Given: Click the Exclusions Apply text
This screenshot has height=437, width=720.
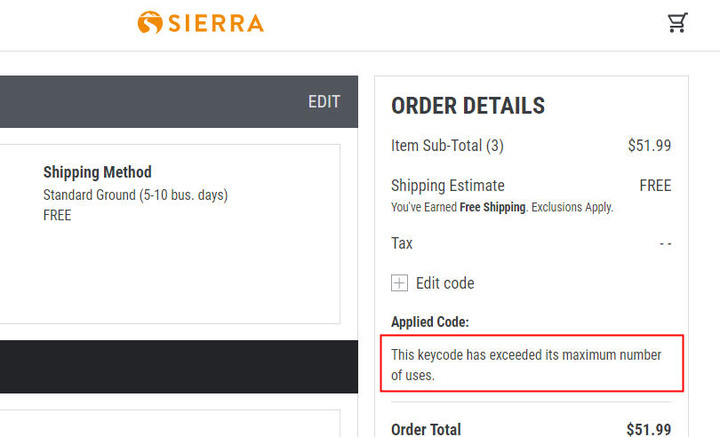Looking at the screenshot, I should coord(572,207).
